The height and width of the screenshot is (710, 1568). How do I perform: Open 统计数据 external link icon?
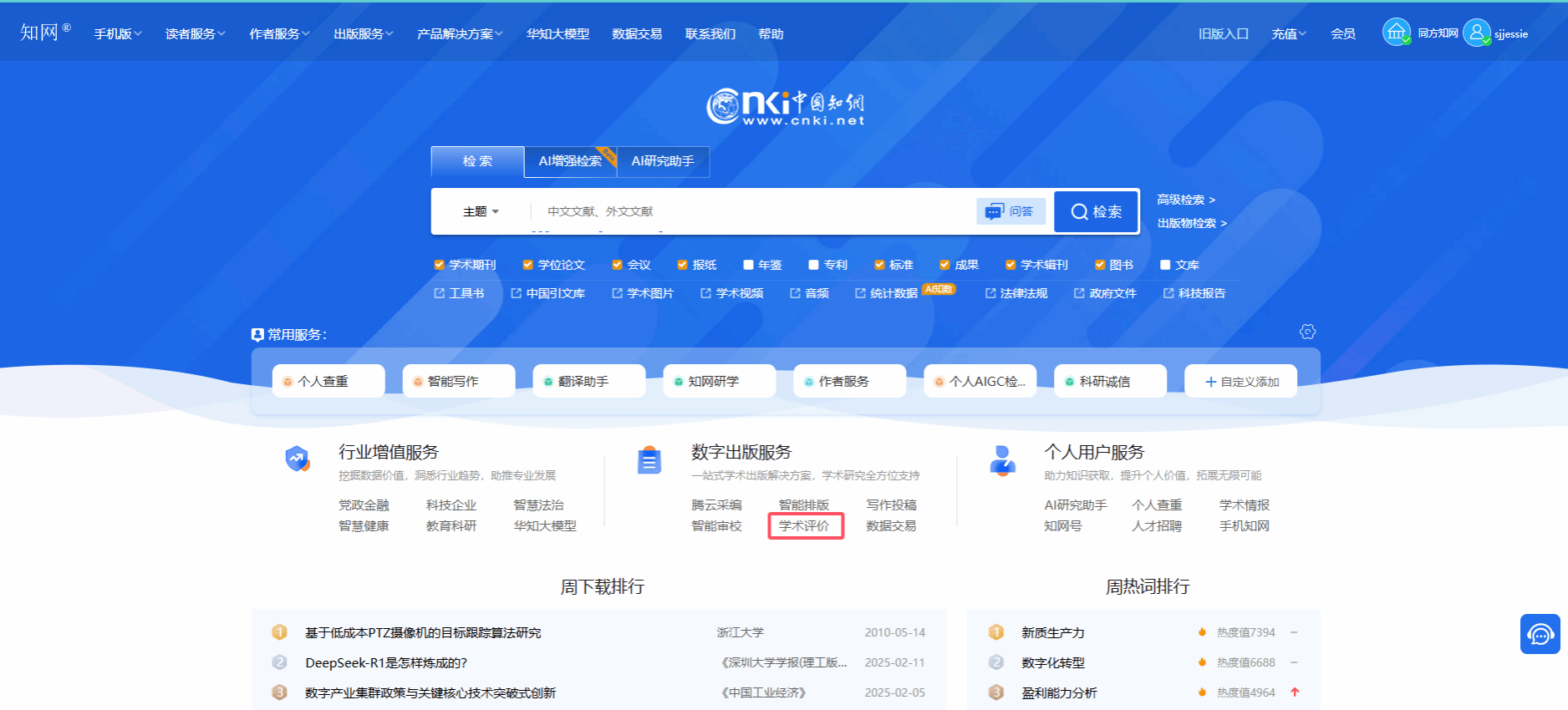[x=861, y=293]
